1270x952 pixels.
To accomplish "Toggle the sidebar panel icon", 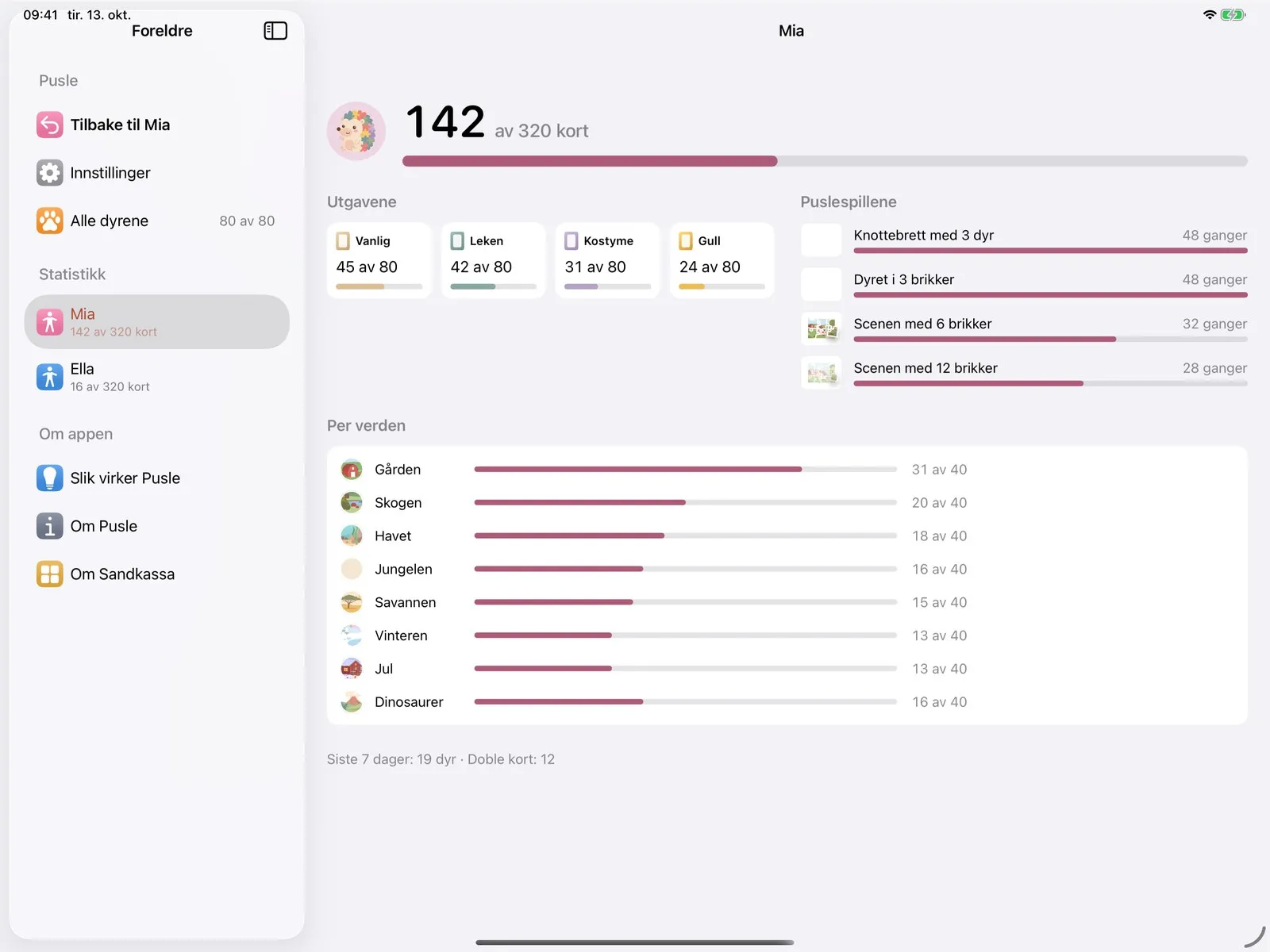I will [275, 31].
